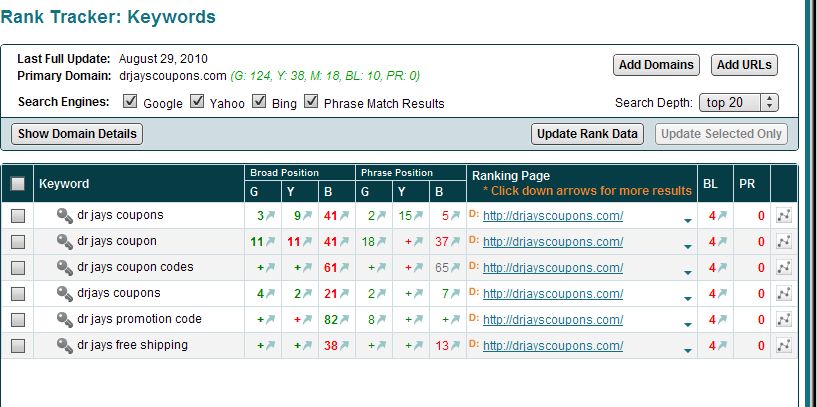Show Domain Details
Image resolution: width=817 pixels, height=407 pixels.
point(77,134)
